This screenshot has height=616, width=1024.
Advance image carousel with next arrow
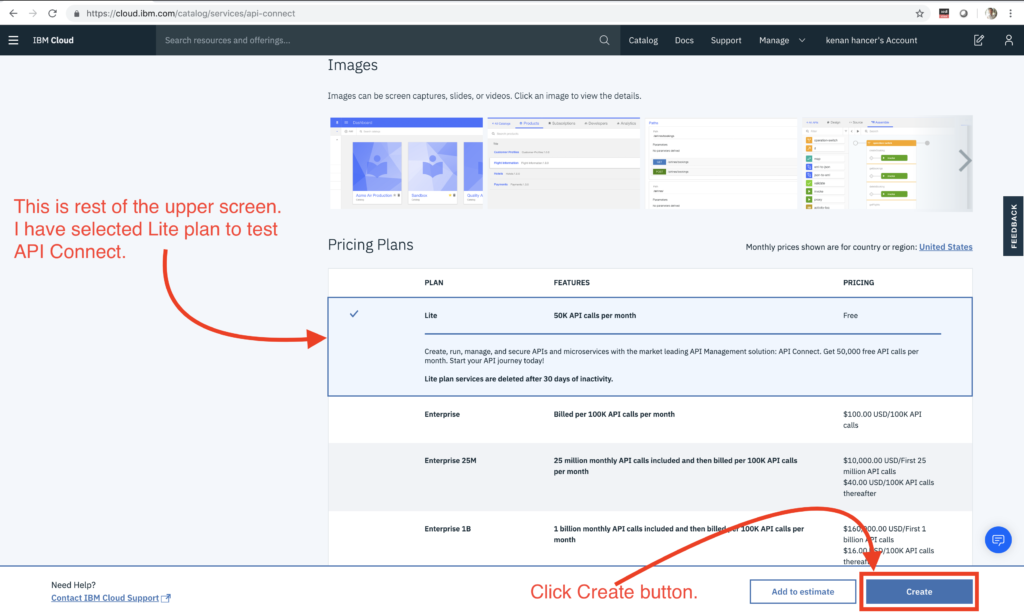pos(965,161)
